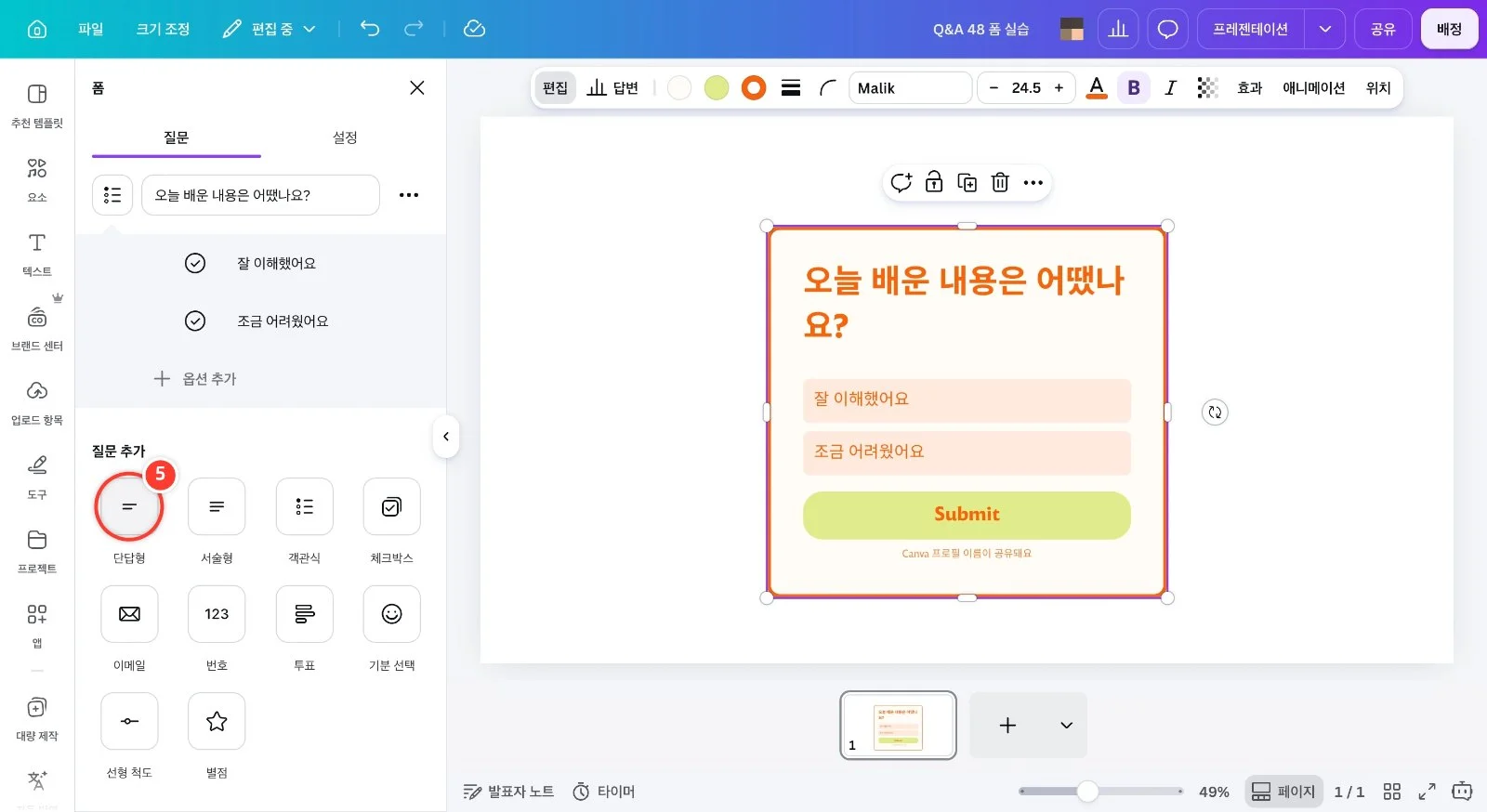Add a 선형 척도 linear scale question
The height and width of the screenshot is (812, 1487).
pos(129,721)
